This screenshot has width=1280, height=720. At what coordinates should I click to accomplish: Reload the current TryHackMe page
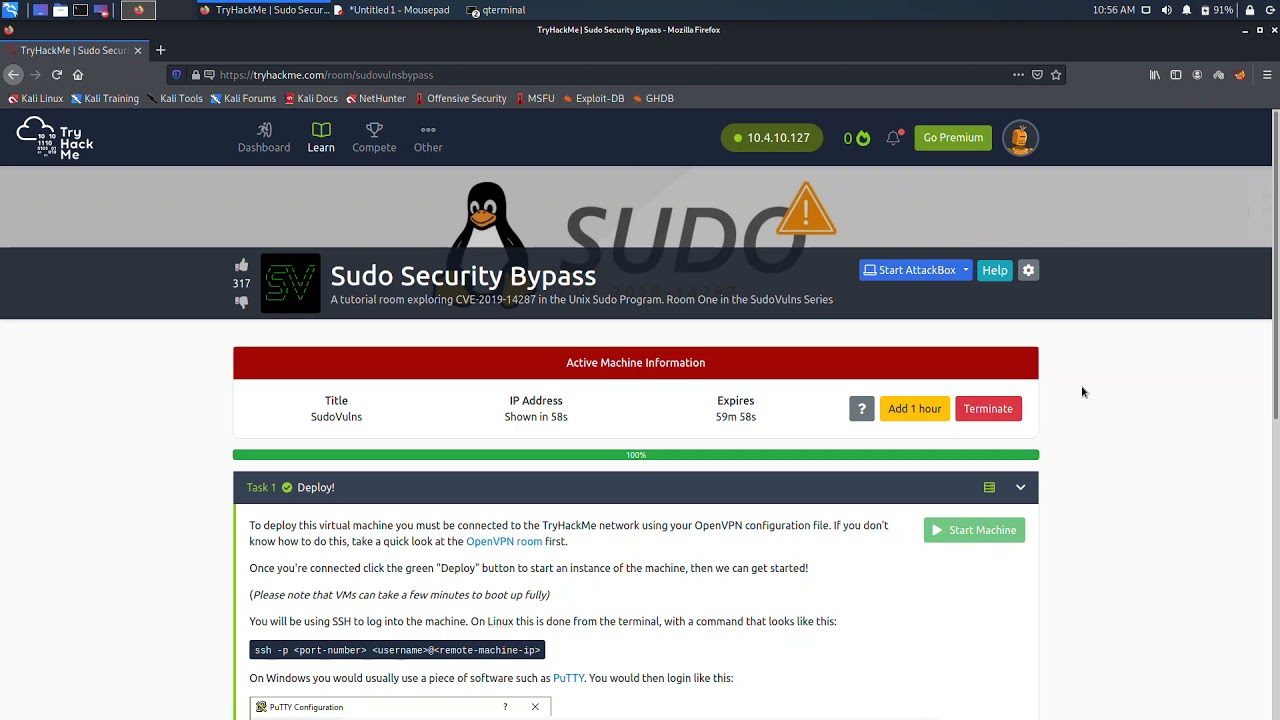click(57, 74)
